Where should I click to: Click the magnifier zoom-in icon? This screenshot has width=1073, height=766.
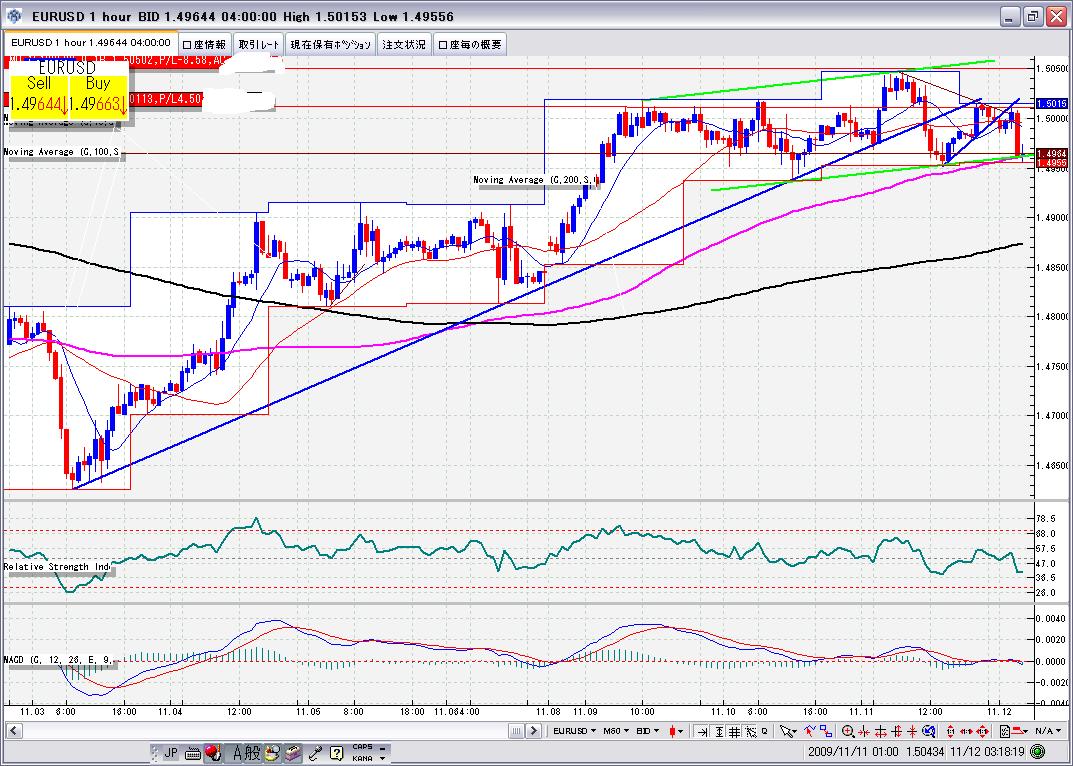coord(847,731)
